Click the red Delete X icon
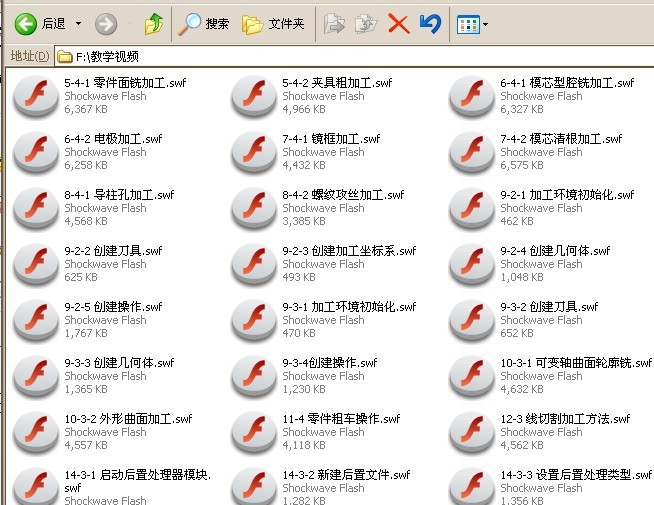The height and width of the screenshot is (505, 654). coord(398,23)
